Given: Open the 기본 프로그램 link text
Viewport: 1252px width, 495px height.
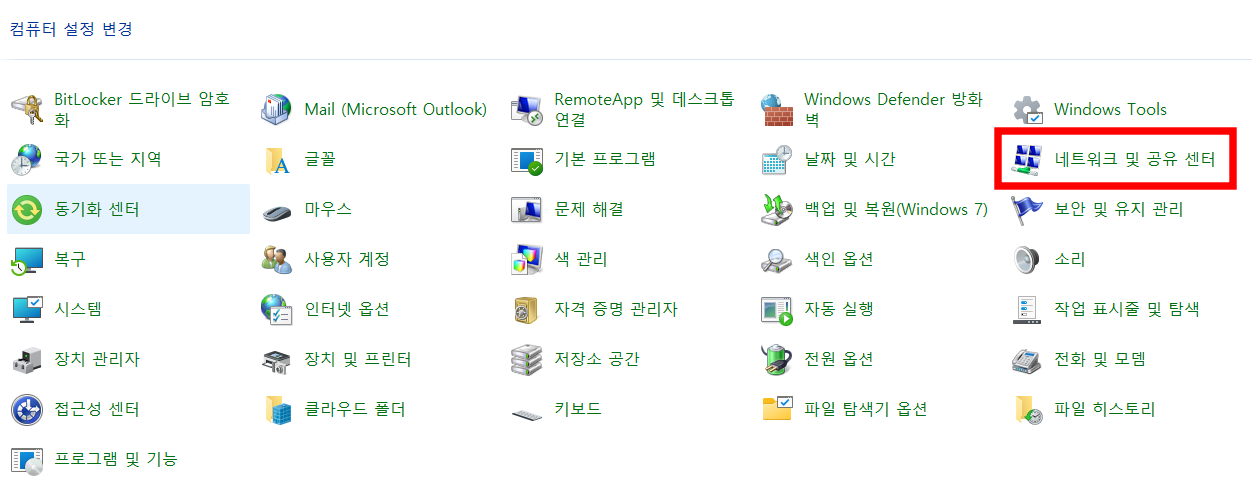Looking at the screenshot, I should pyautogui.click(x=605, y=159).
